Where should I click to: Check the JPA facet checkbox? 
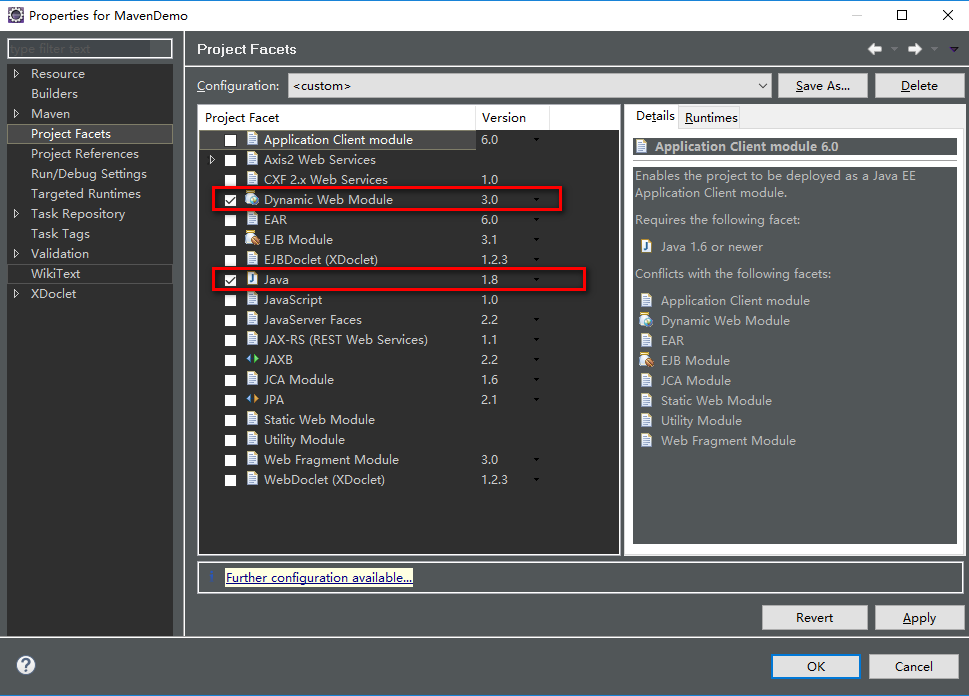click(231, 400)
